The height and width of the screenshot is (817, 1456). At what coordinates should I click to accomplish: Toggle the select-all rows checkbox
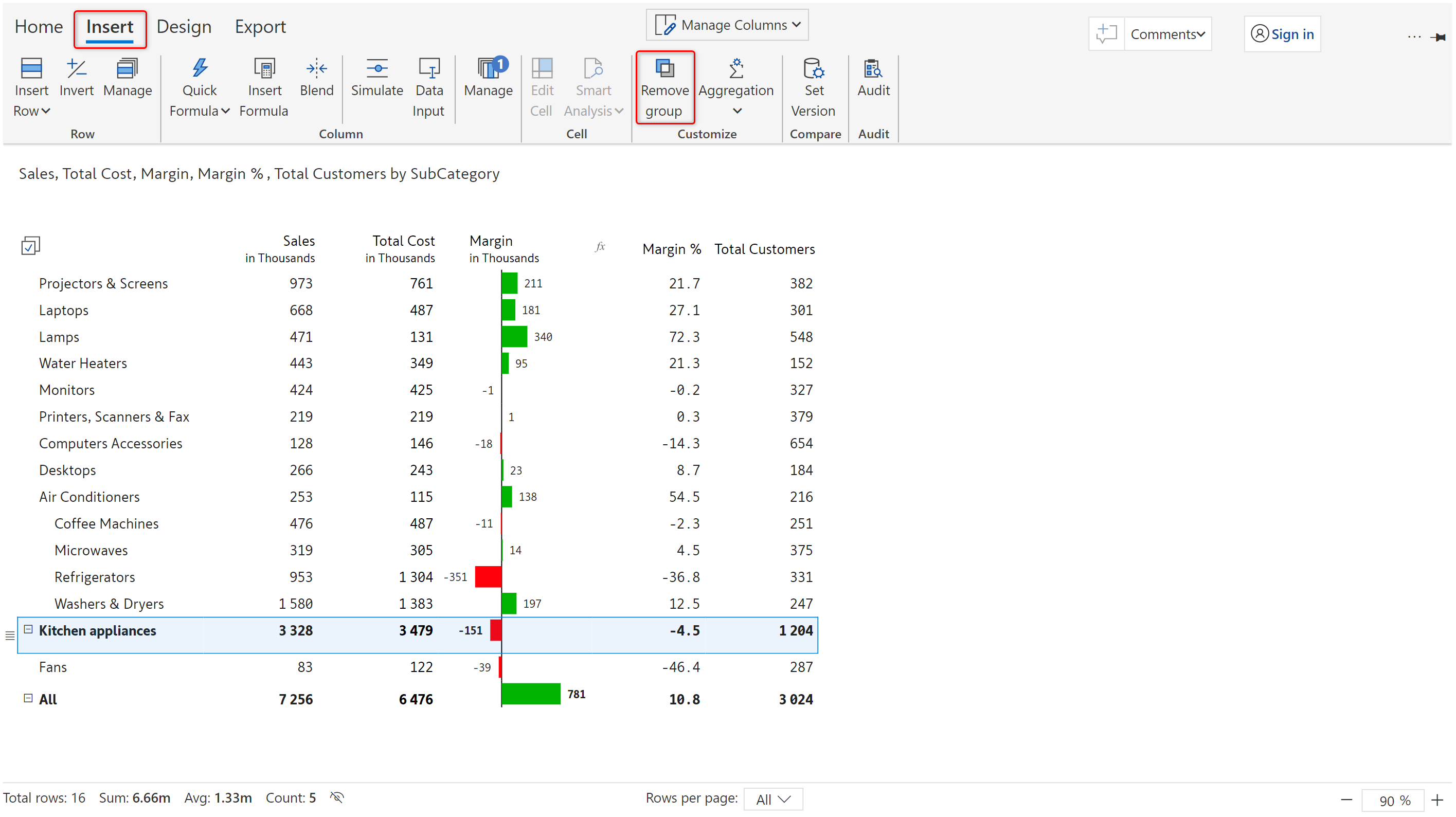point(30,246)
